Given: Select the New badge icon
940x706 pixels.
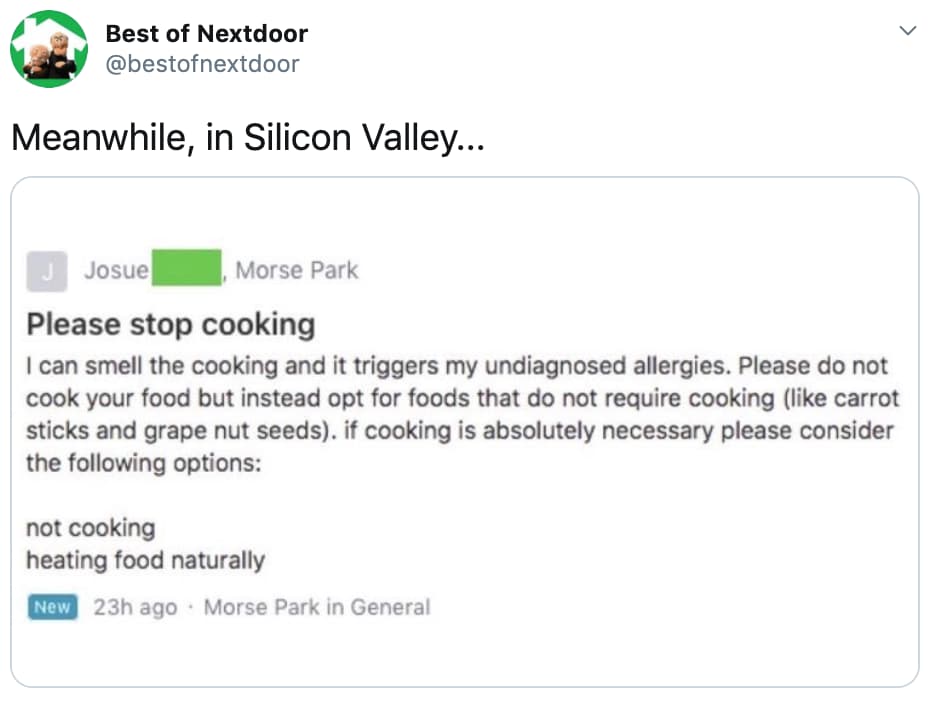Looking at the screenshot, I should tap(51, 607).
